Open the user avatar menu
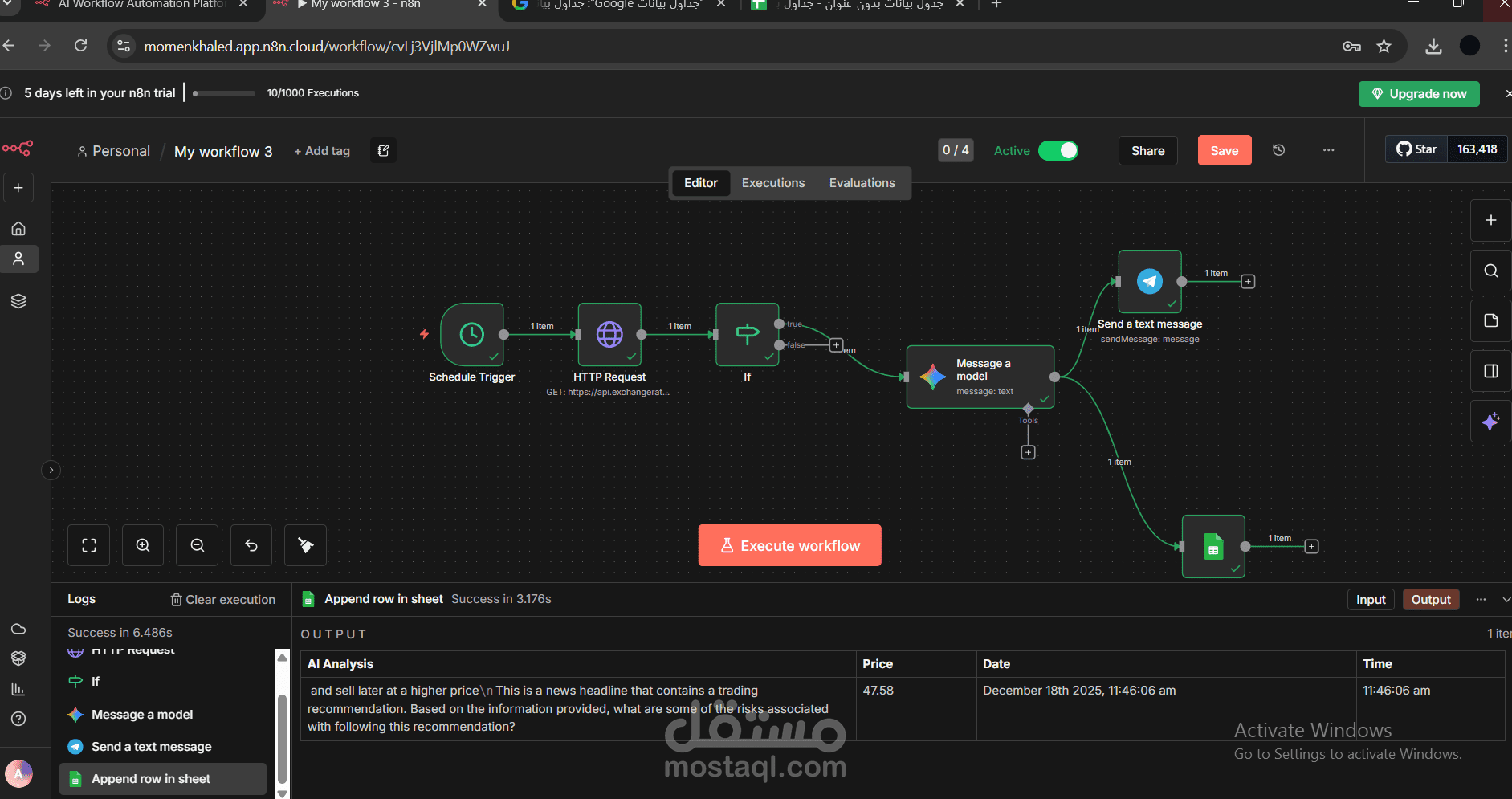This screenshot has width=1512, height=799. point(18,774)
